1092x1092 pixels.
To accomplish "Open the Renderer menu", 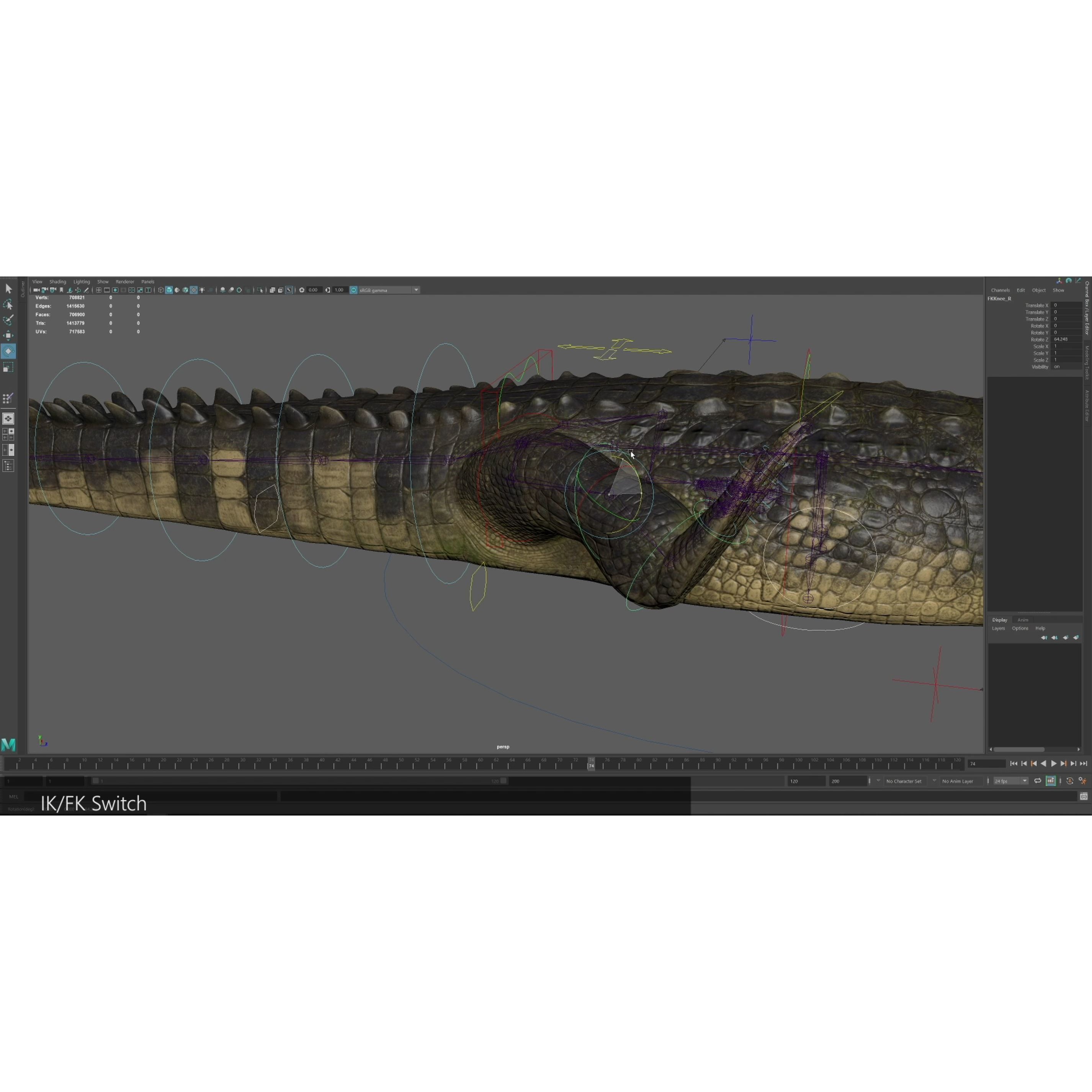I will click(x=125, y=281).
